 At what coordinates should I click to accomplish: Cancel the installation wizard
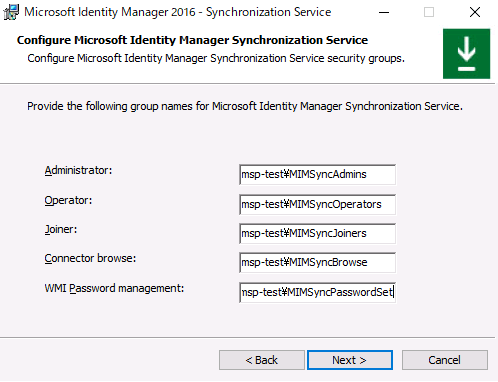click(445, 360)
